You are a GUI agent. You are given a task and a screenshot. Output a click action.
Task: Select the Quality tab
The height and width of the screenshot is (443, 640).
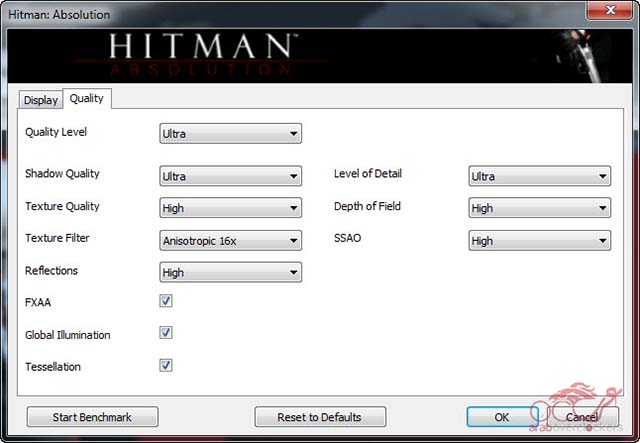point(87,99)
